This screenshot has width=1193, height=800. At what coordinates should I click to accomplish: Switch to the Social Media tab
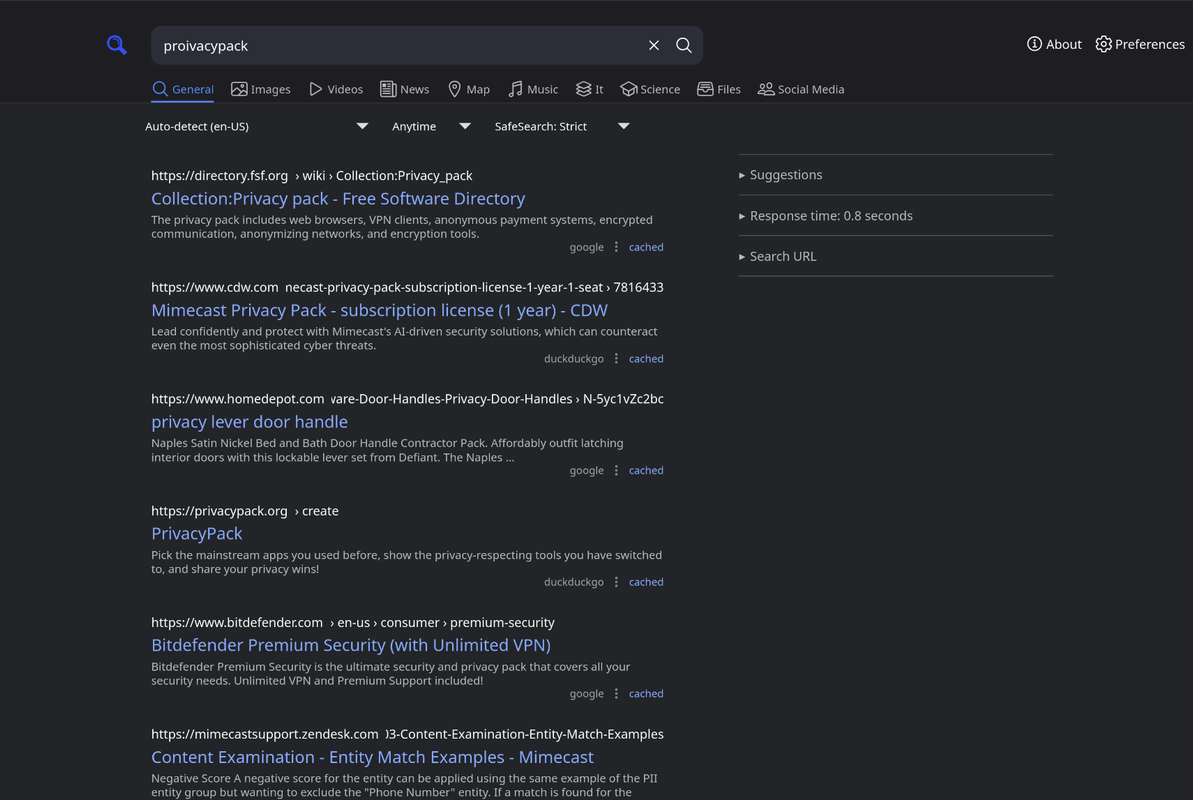(x=800, y=89)
